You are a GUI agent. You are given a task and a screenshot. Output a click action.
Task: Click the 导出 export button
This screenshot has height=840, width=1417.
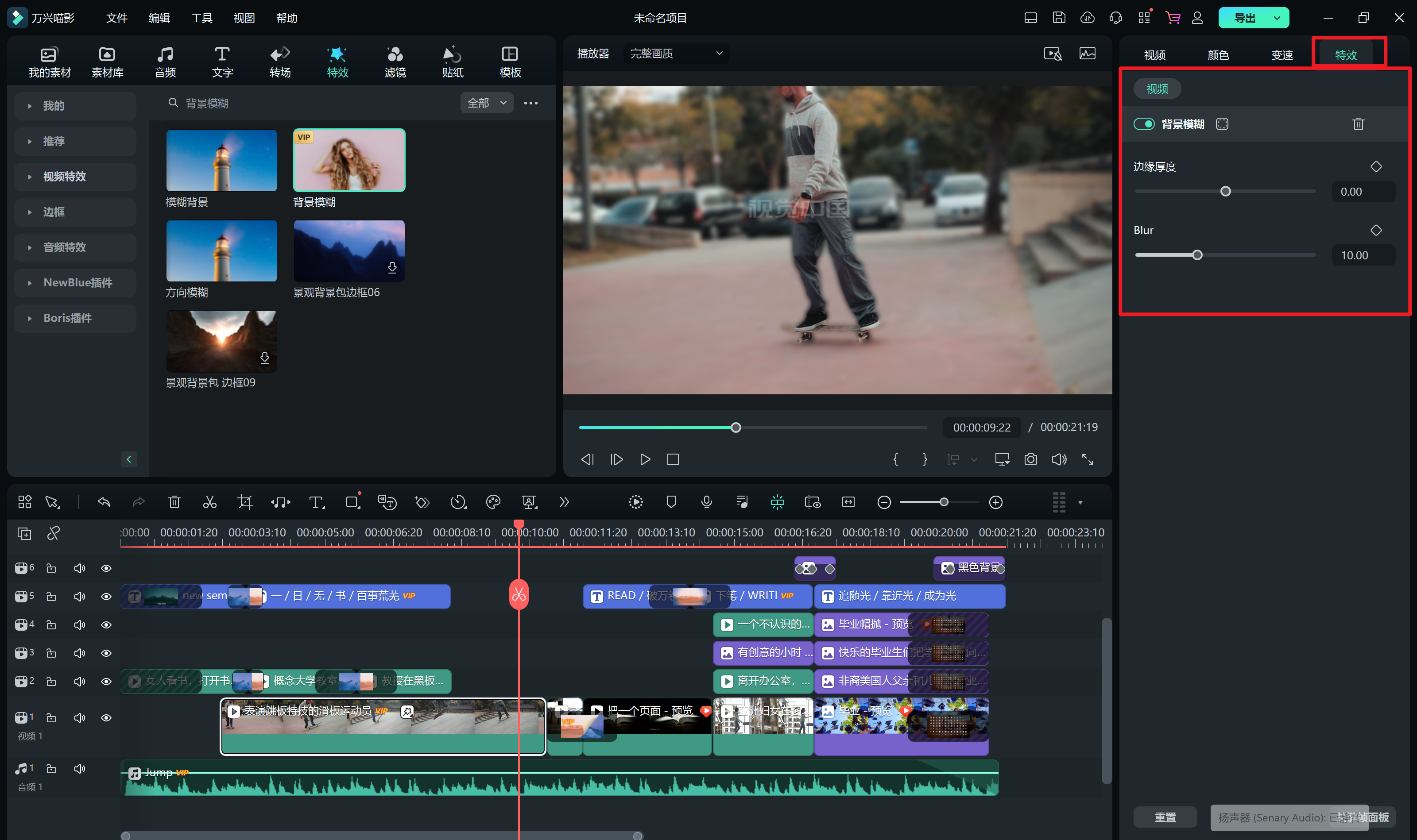tap(1245, 18)
